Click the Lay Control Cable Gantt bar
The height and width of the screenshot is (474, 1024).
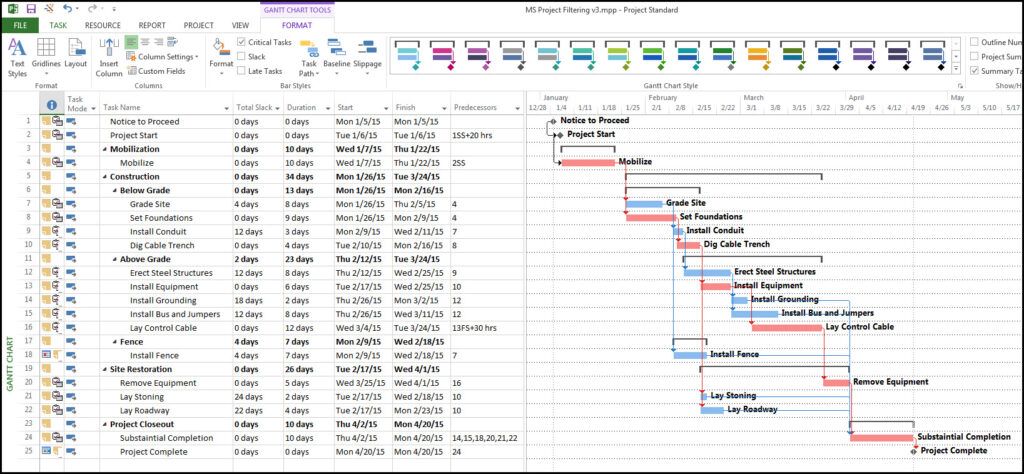coord(787,327)
